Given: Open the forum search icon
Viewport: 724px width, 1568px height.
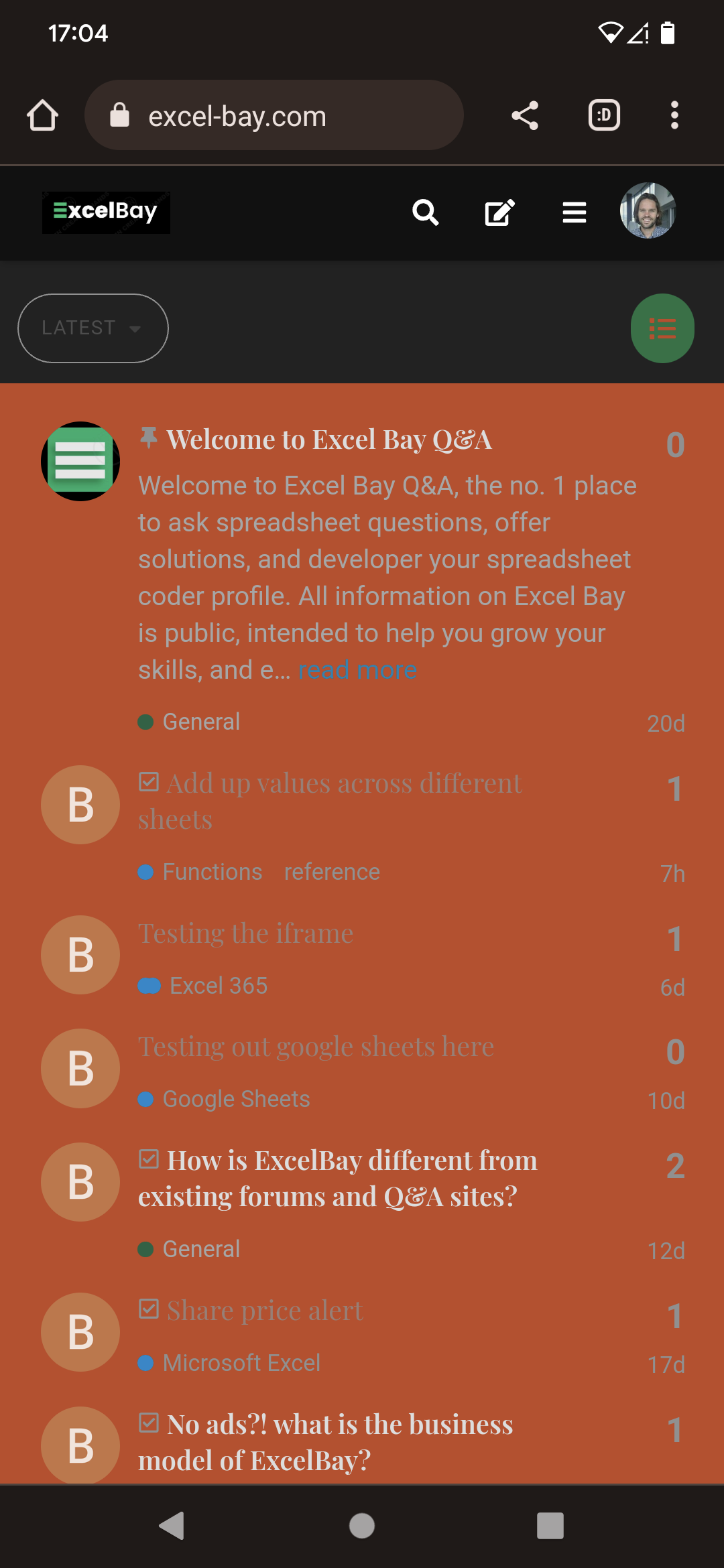Looking at the screenshot, I should pyautogui.click(x=425, y=213).
